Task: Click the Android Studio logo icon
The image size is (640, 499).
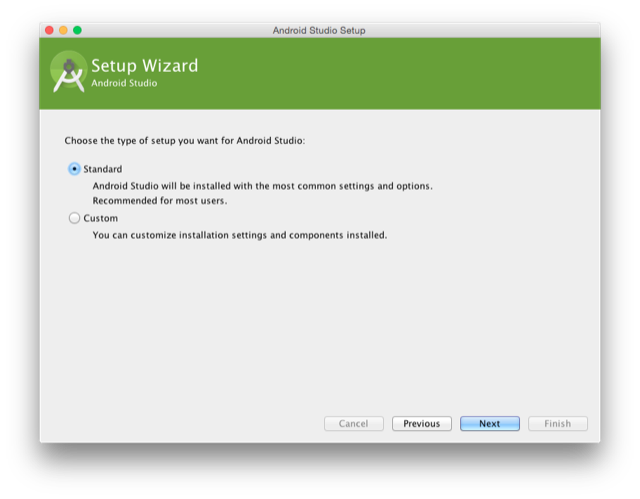Action: [x=68, y=72]
